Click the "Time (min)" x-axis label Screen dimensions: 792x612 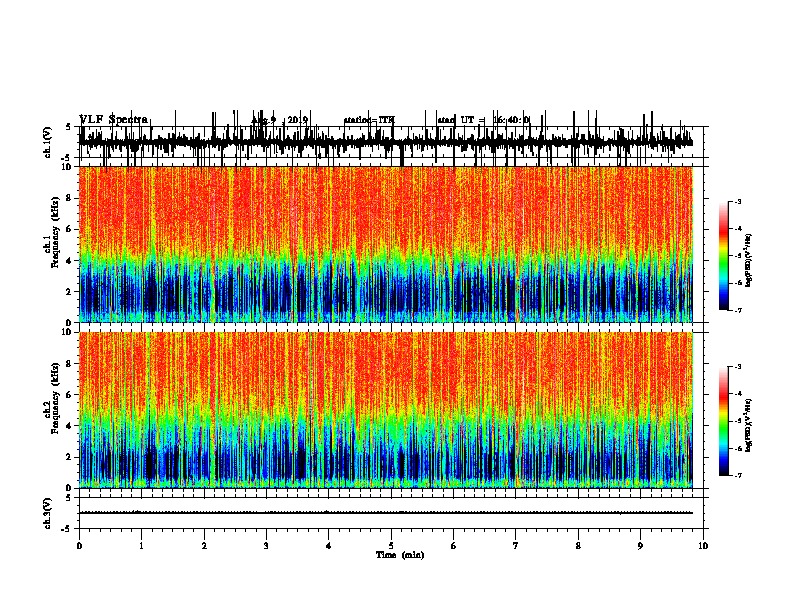point(400,555)
